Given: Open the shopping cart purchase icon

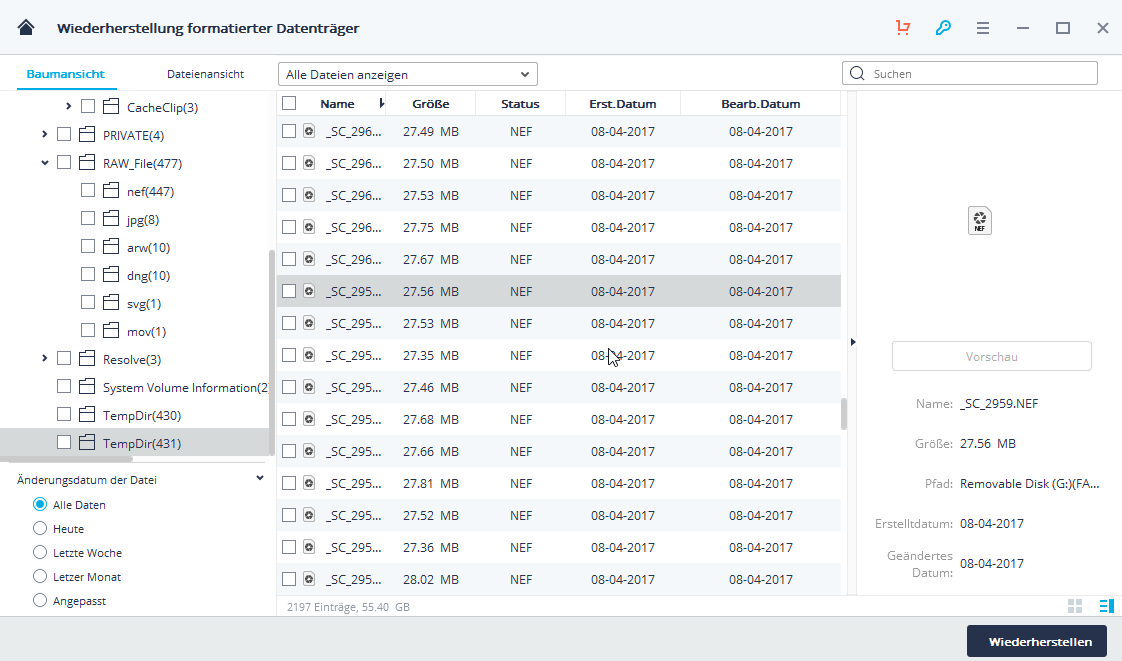Looking at the screenshot, I should [x=903, y=28].
